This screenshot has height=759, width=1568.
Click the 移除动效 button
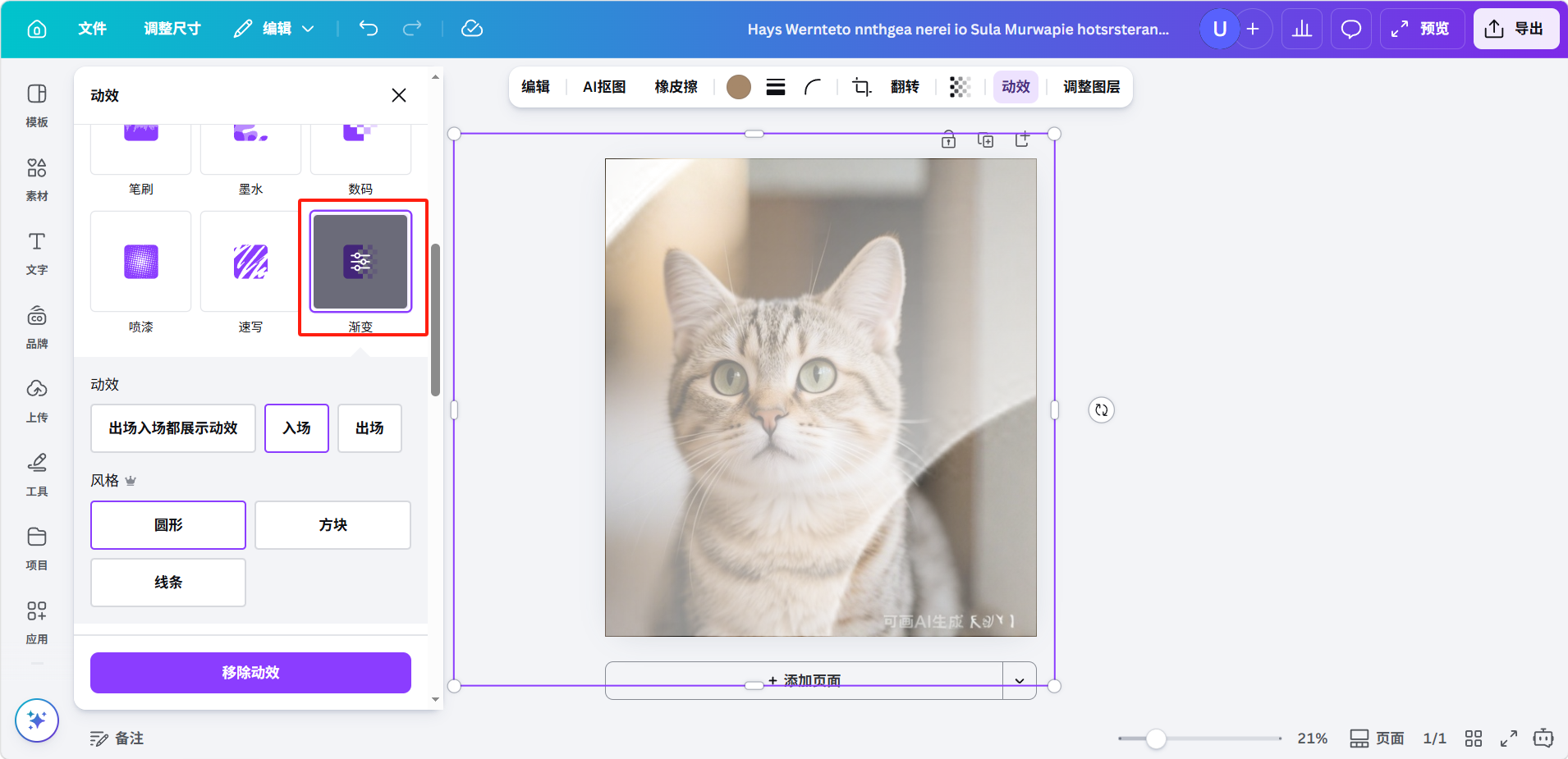coord(250,672)
